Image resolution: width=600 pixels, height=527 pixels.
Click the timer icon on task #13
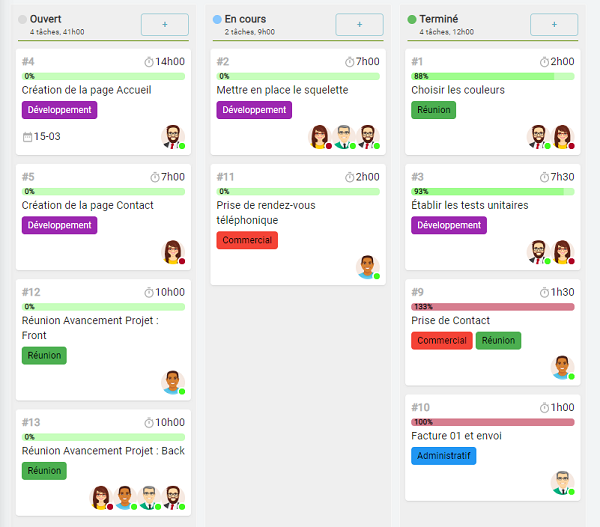pos(149,423)
